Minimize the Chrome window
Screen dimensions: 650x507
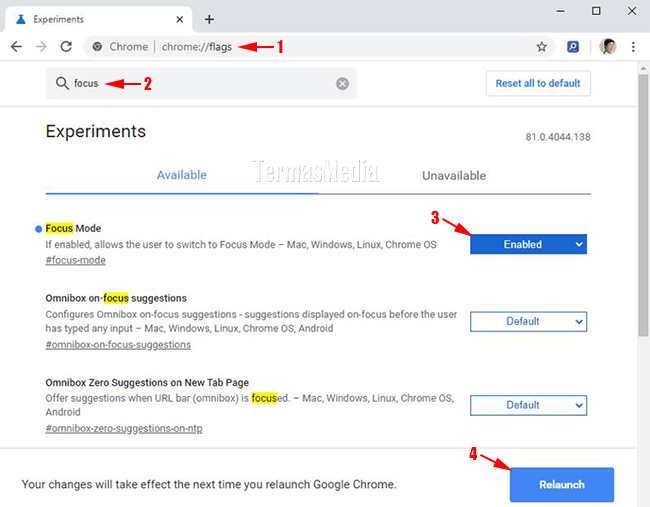coord(560,11)
